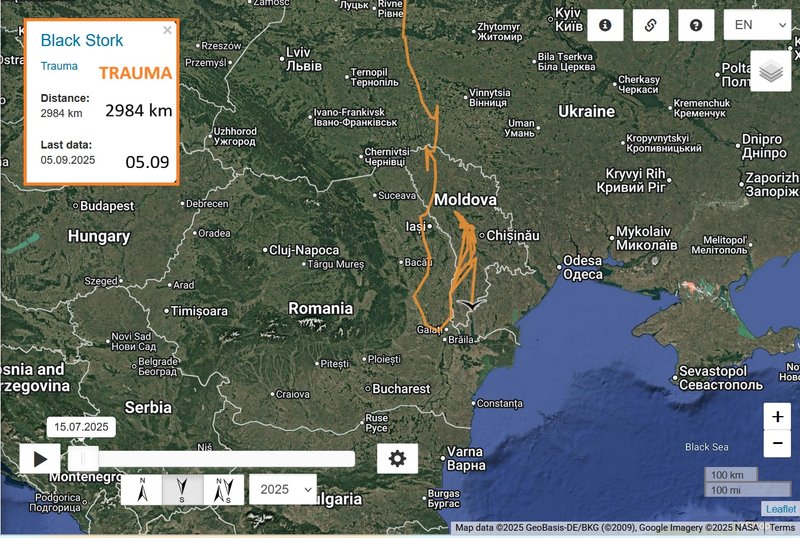Select the northward migration icon
800x538 pixels.
(x=142, y=490)
